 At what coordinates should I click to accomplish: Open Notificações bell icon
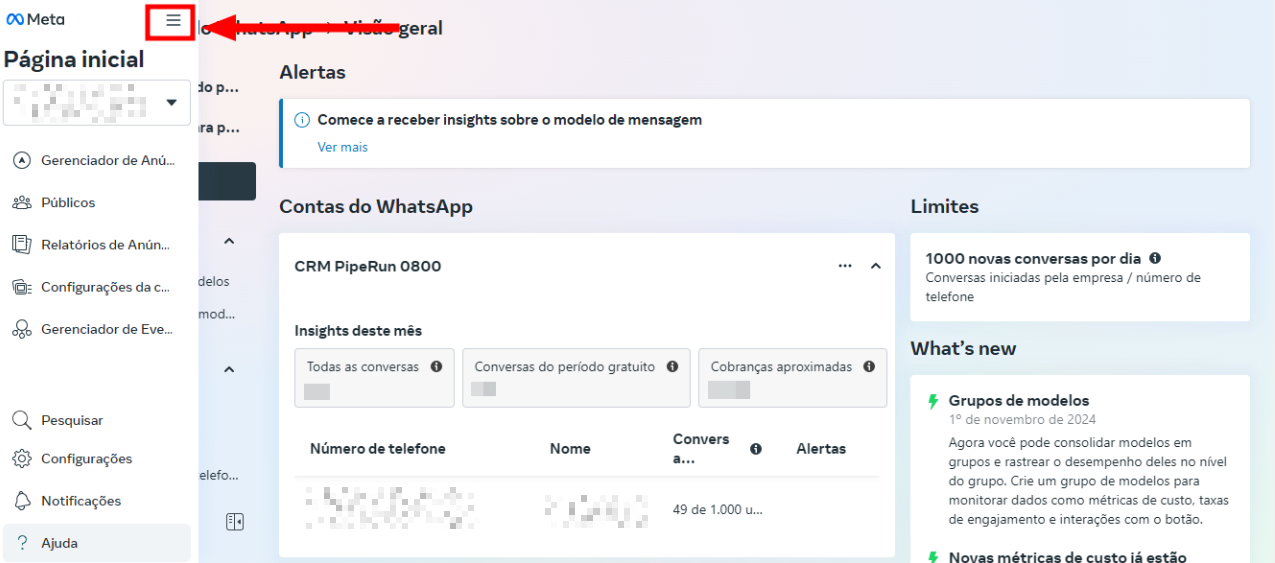22,501
